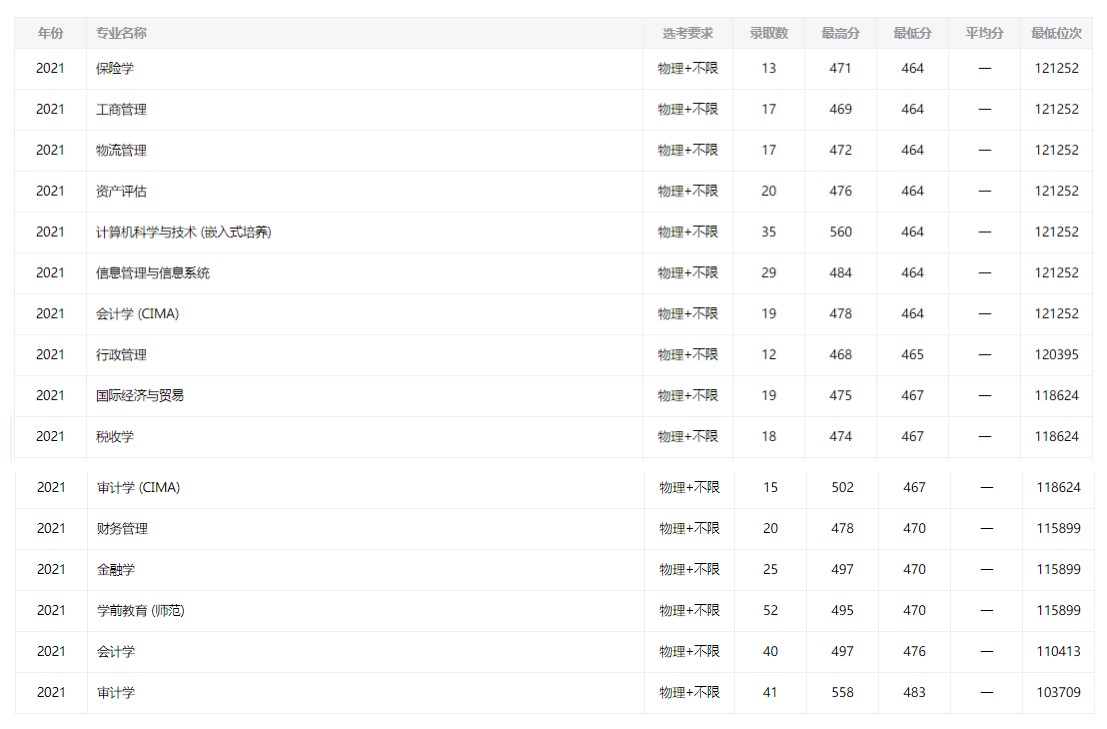Select the 审计学 (CIMA) major name
Image resolution: width=1107 pixels, height=729 pixels.
(138, 488)
